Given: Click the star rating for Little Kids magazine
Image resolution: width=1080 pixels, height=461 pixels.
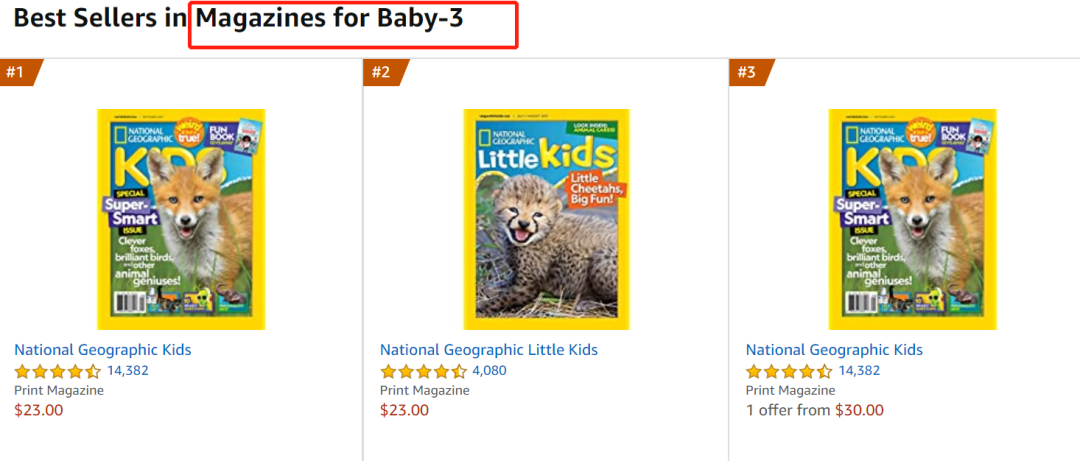Looking at the screenshot, I should pyautogui.click(x=424, y=371).
